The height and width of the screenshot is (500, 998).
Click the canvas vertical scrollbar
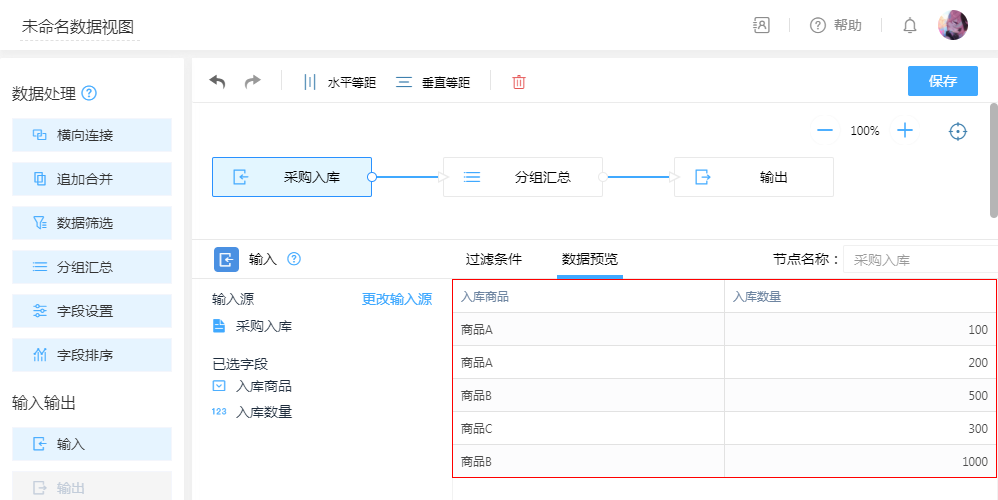point(993,160)
